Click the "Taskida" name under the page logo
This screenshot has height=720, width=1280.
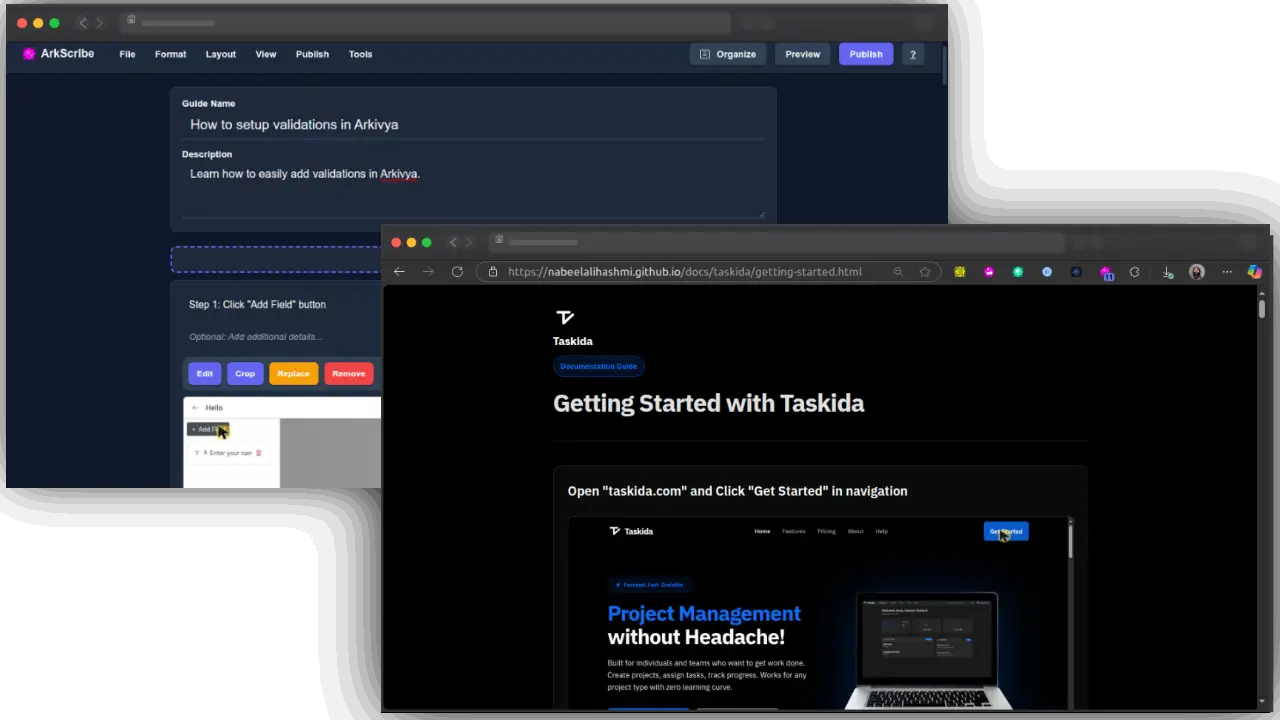573,341
